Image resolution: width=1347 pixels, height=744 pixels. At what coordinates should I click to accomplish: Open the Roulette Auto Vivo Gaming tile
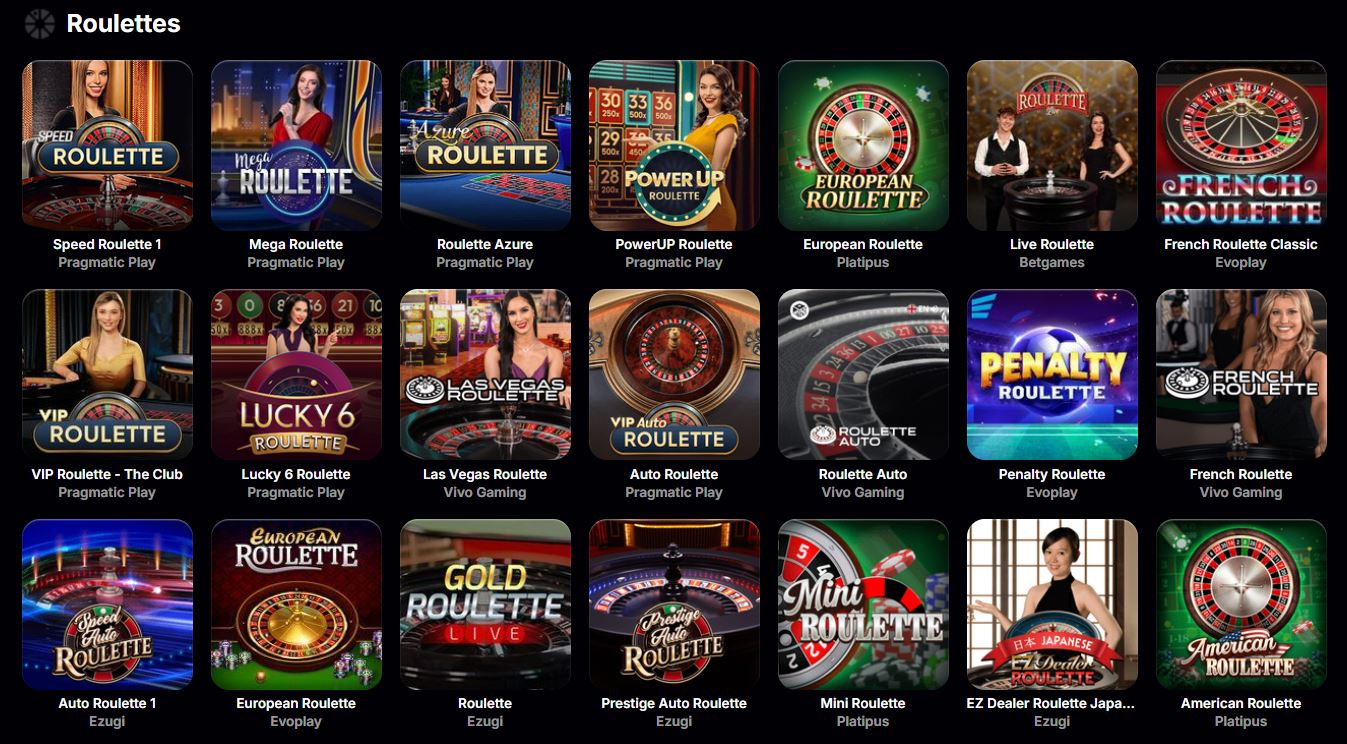(863, 375)
